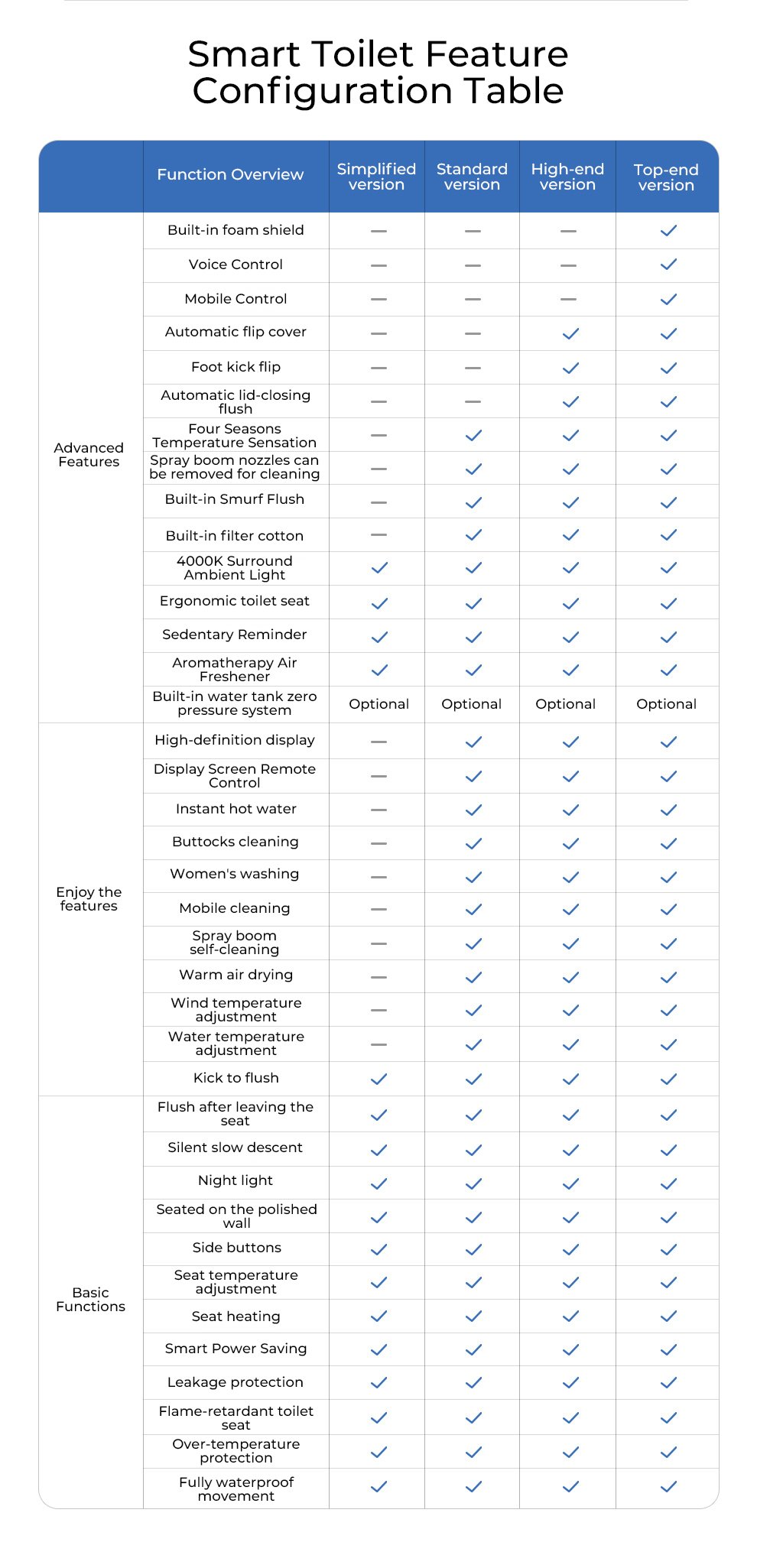Screen dimensions: 757x1568
Task: Click Optional under Standard version column
Action: 471,704
